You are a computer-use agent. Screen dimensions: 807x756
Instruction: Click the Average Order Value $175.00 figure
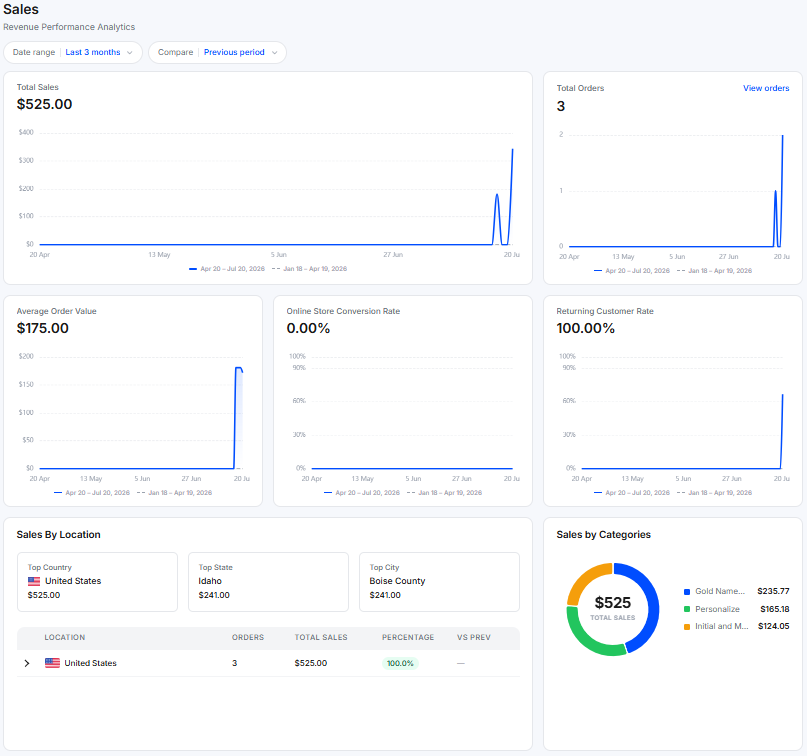click(43, 328)
